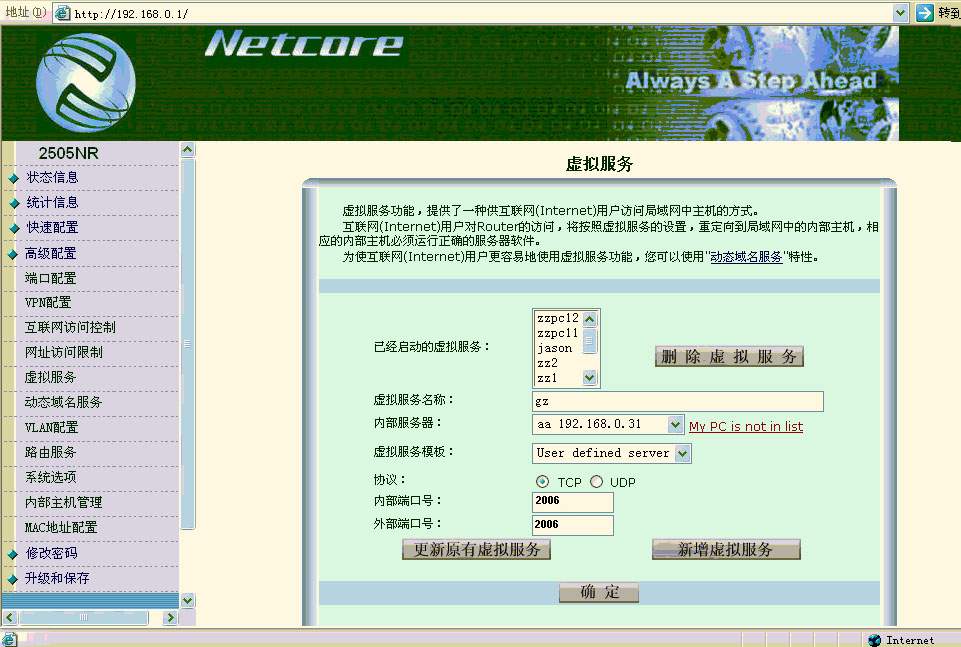The height and width of the screenshot is (647, 961).
Task: Select the UDP protocol radio button
Action: [597, 482]
